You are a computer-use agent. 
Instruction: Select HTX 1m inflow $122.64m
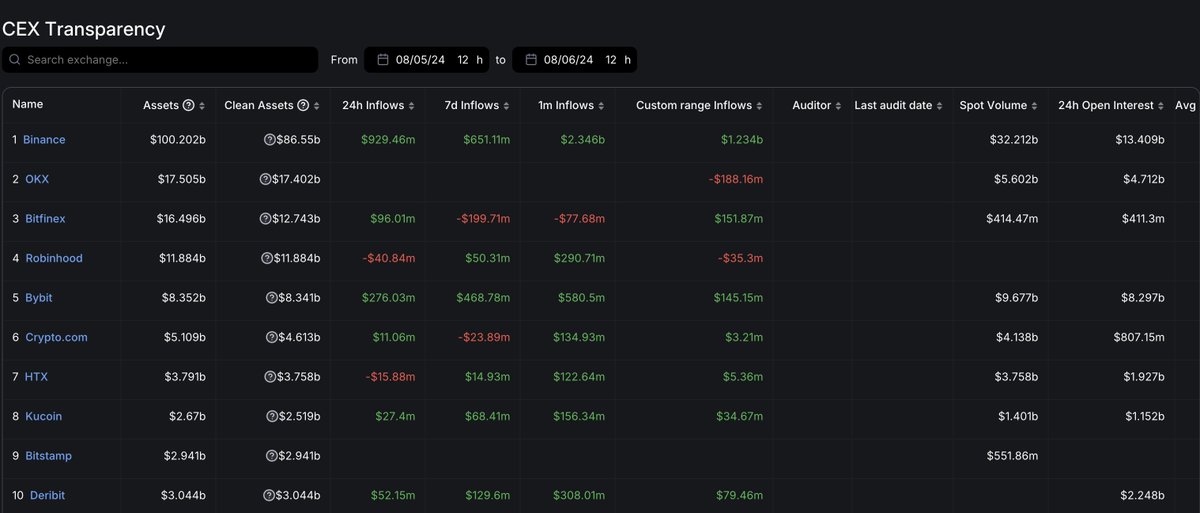point(579,377)
